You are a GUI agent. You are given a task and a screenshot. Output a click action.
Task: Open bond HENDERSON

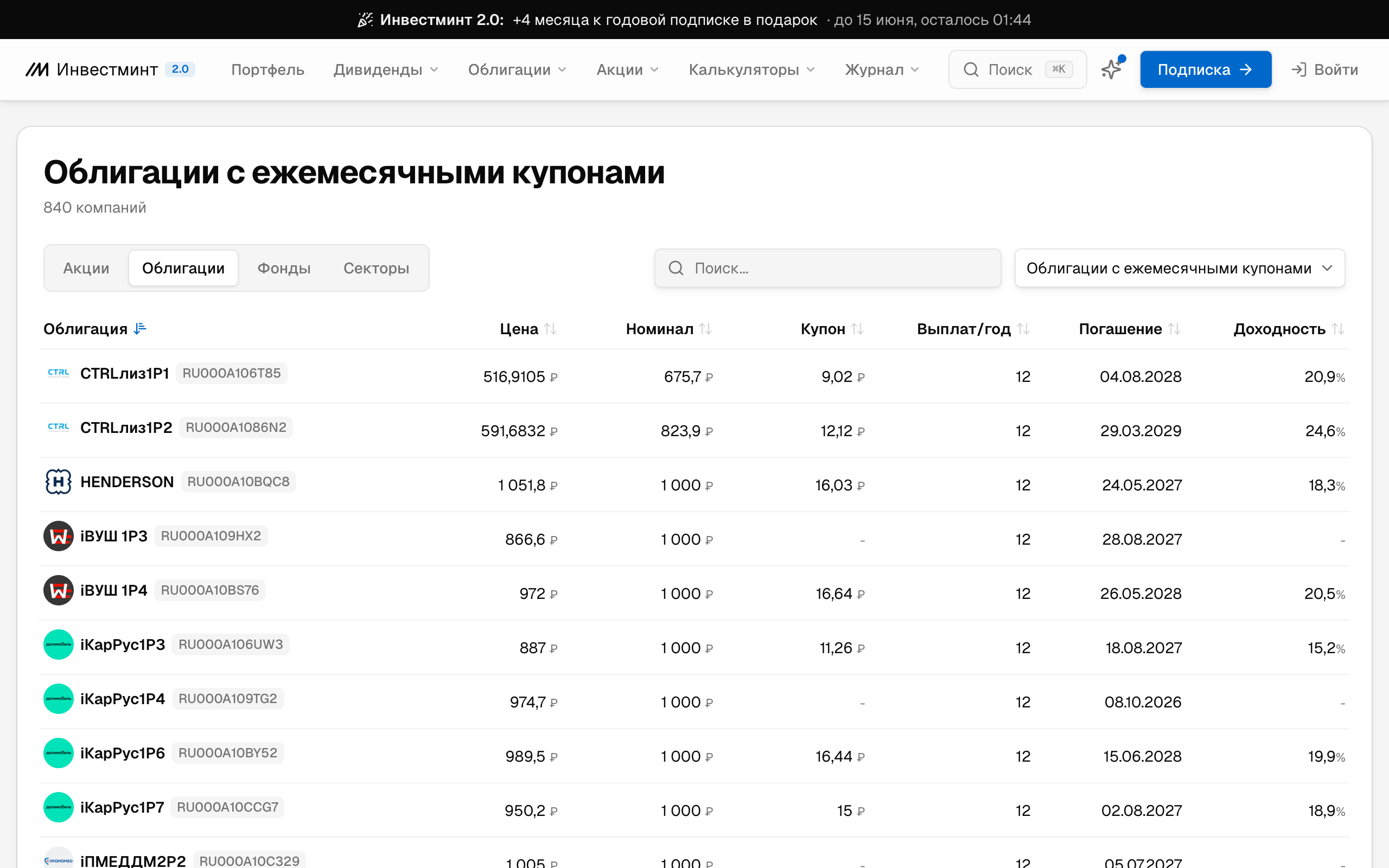point(127,482)
